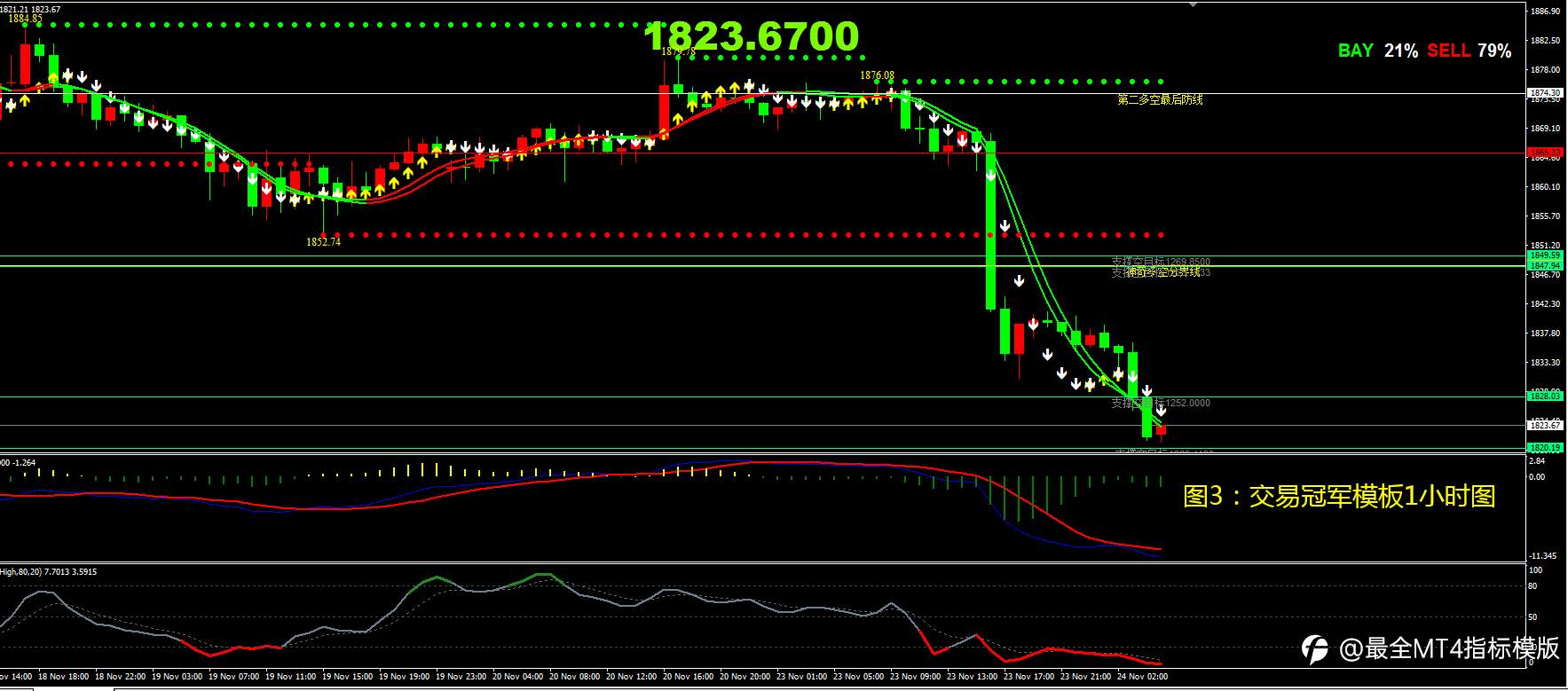Click the 1833.30 price scale value
1568x691 pixels.
tap(1545, 363)
